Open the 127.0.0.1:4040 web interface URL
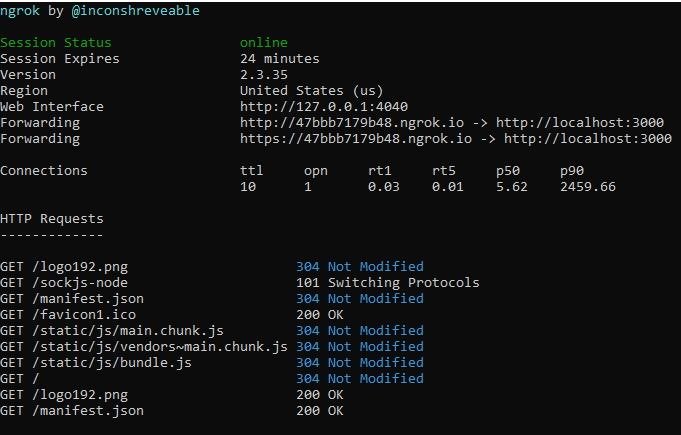The width and height of the screenshot is (681, 435). (x=324, y=106)
